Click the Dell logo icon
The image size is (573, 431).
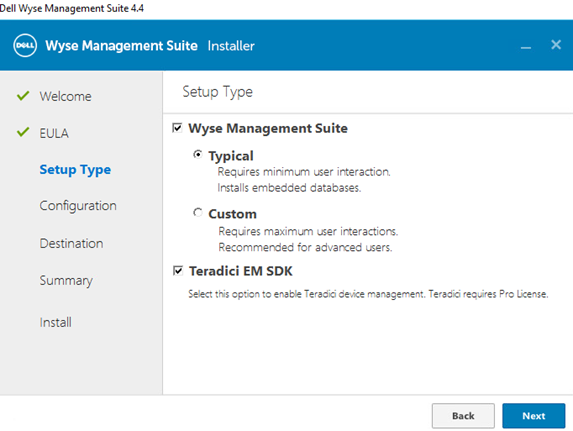pyautogui.click(x=25, y=45)
